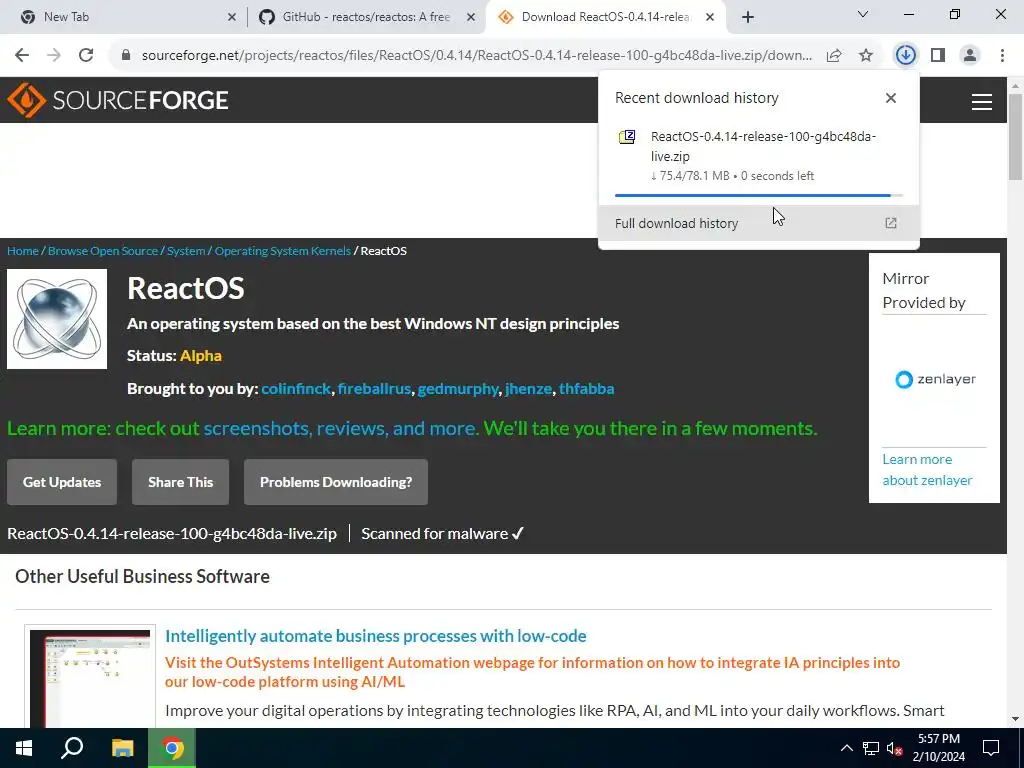Reload the SourceForge download page
The image size is (1024, 768).
click(86, 56)
